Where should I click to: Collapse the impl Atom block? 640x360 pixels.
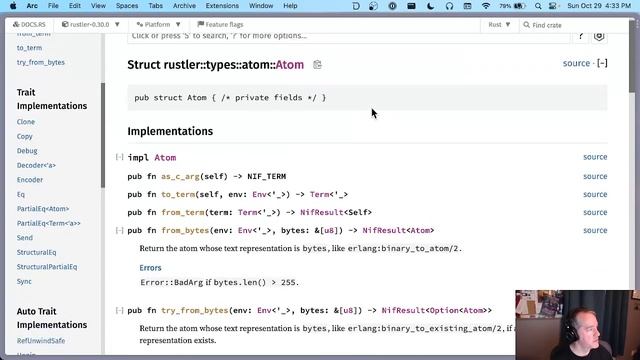pyautogui.click(x=119, y=157)
